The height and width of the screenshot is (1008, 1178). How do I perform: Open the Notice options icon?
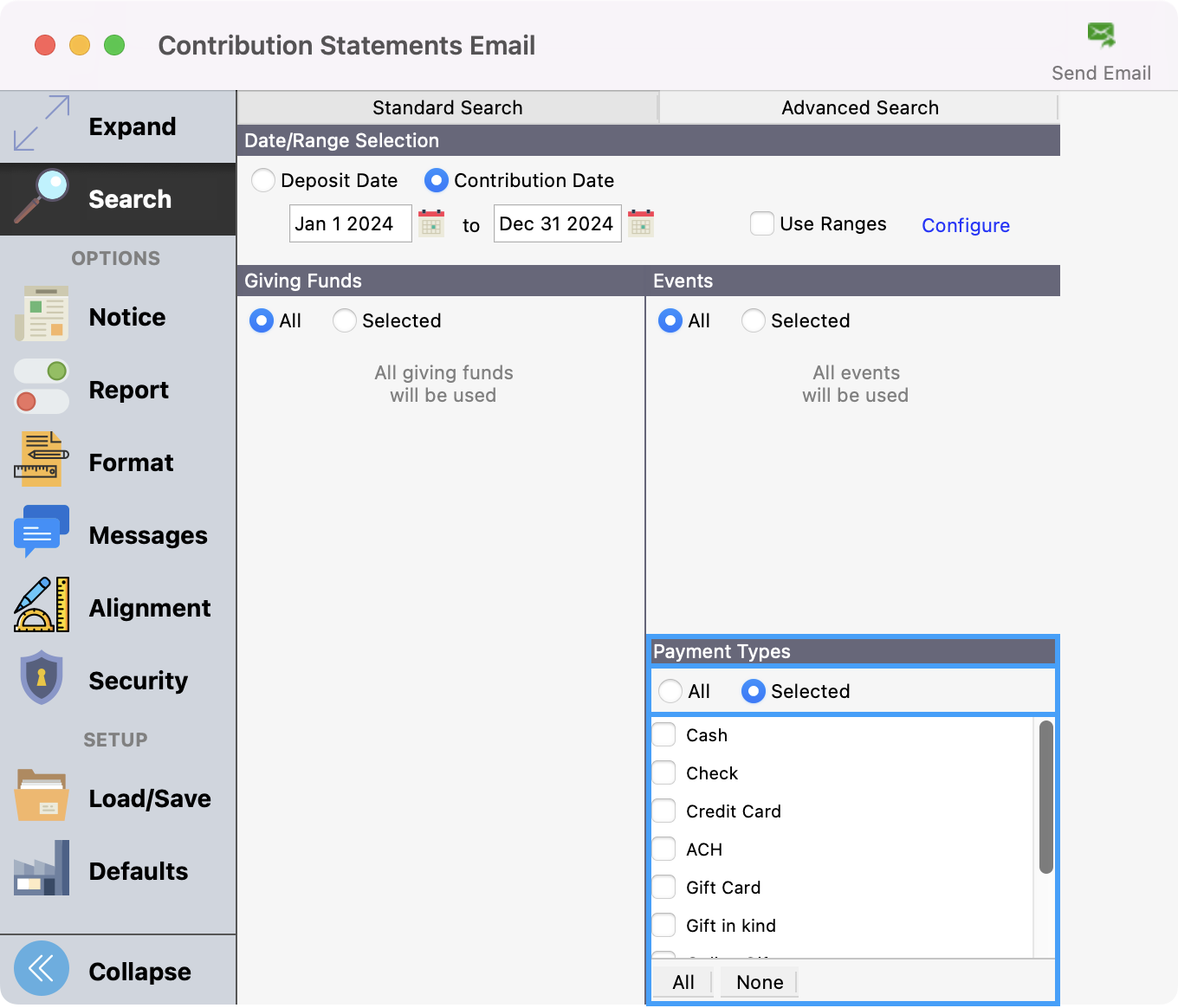click(42, 317)
